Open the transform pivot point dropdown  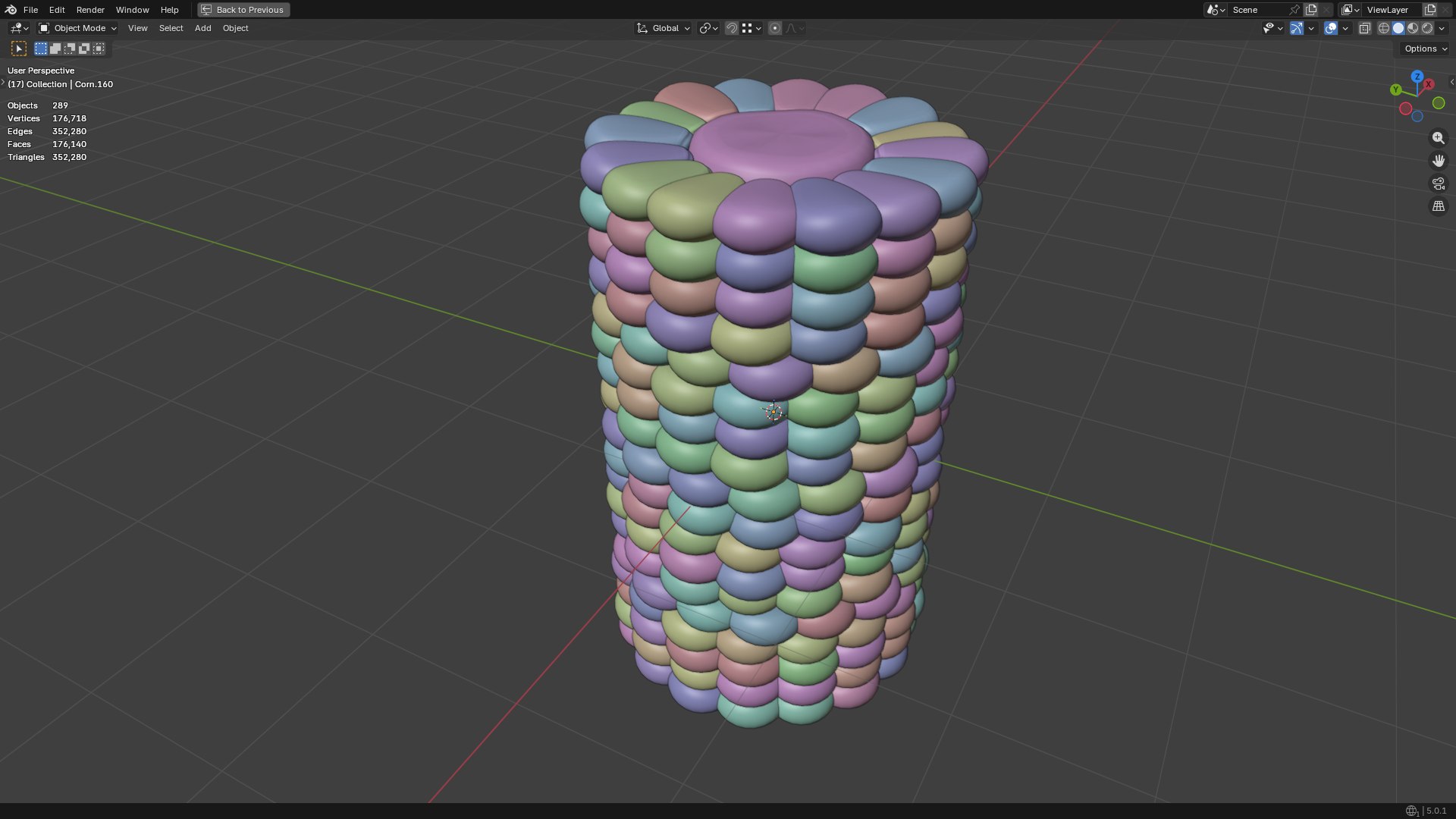click(x=708, y=28)
